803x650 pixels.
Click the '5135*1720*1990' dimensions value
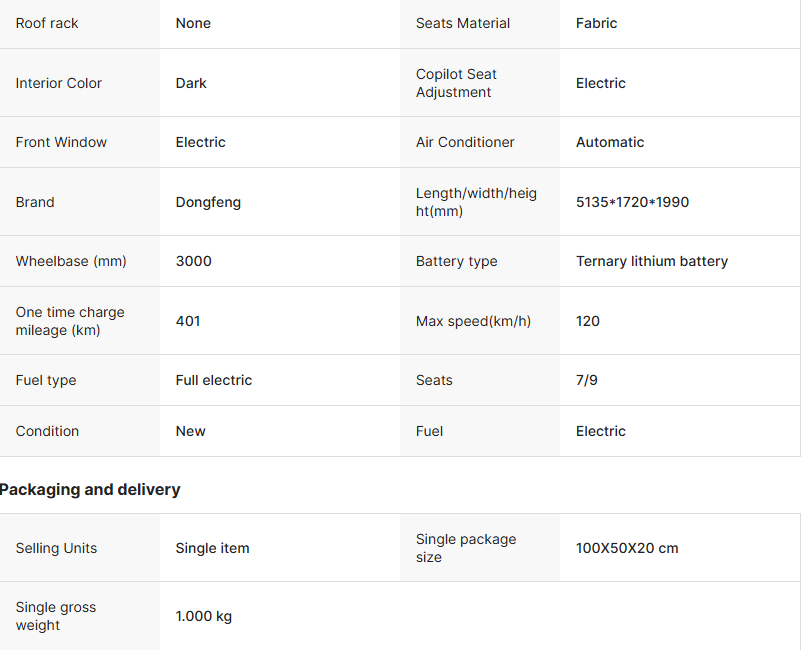pyautogui.click(x=632, y=202)
